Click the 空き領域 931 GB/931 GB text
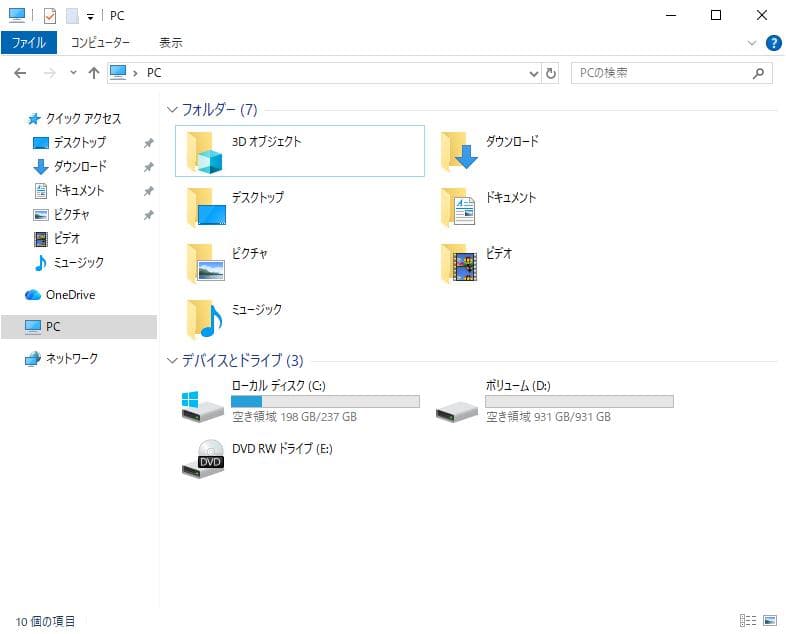786x634 pixels. tap(548, 417)
